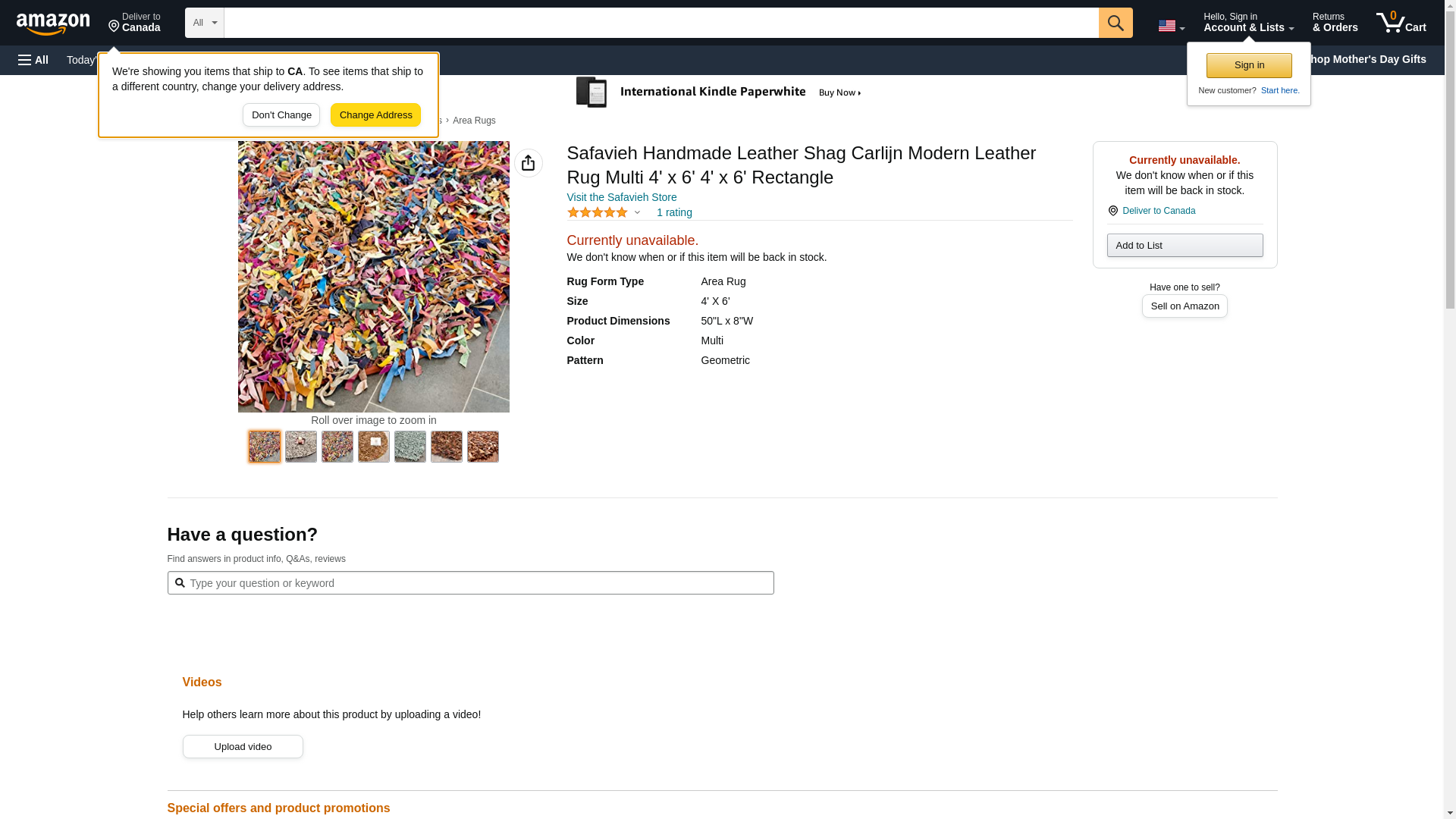
Task: Open the language flag selector dropdown
Action: point(1171,26)
